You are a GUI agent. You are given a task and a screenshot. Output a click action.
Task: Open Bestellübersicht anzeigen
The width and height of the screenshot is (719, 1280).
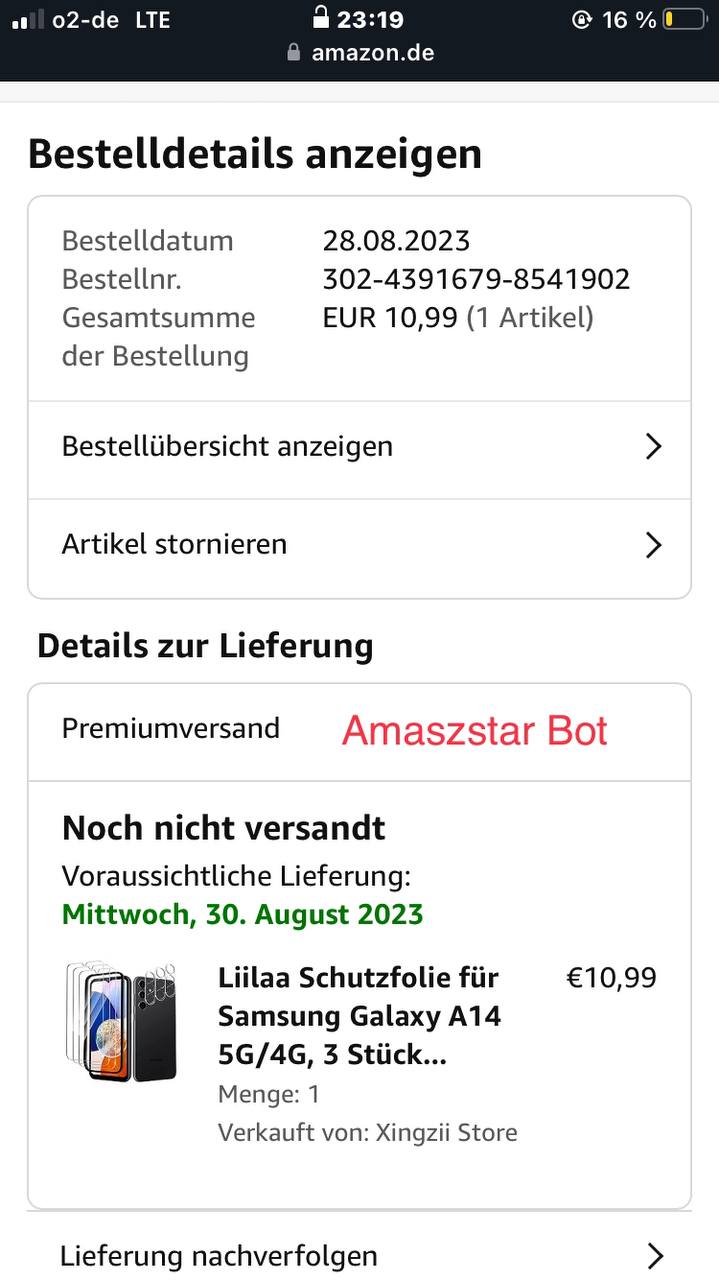pos(227,446)
